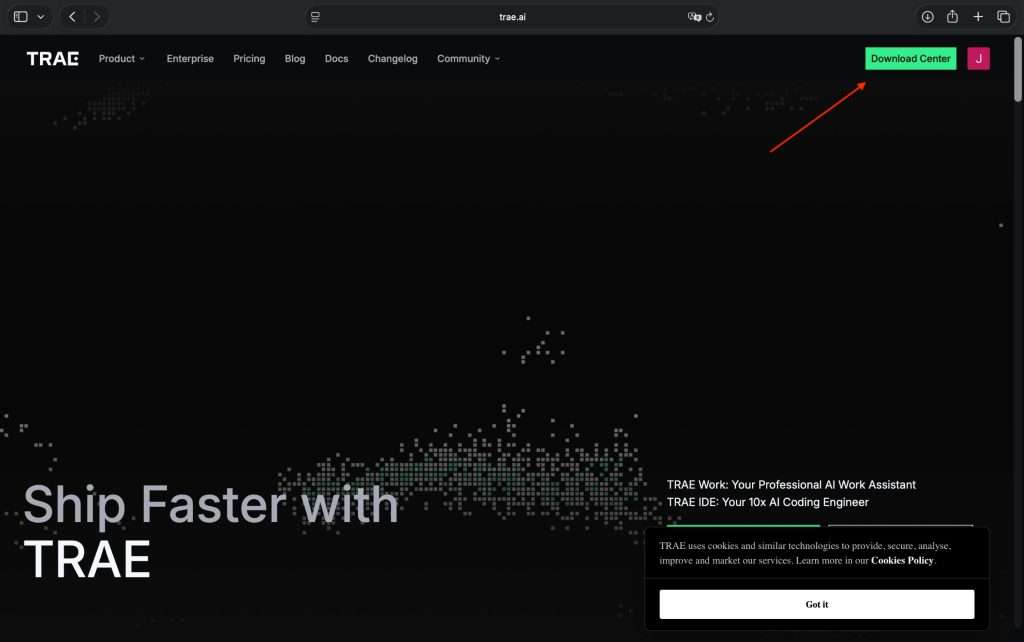The image size is (1024, 642).
Task: Open the translate icon in the address bar
Action: coord(694,17)
